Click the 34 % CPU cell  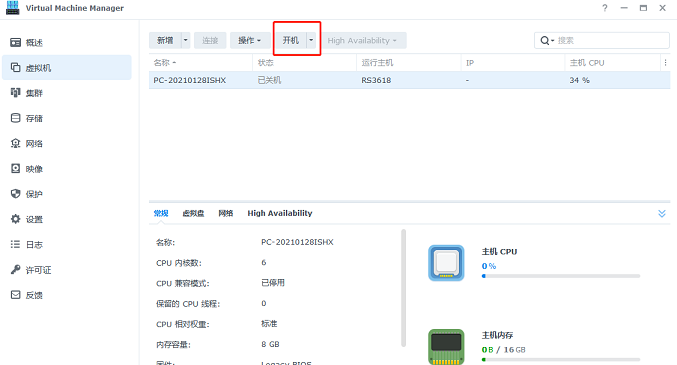(x=579, y=80)
